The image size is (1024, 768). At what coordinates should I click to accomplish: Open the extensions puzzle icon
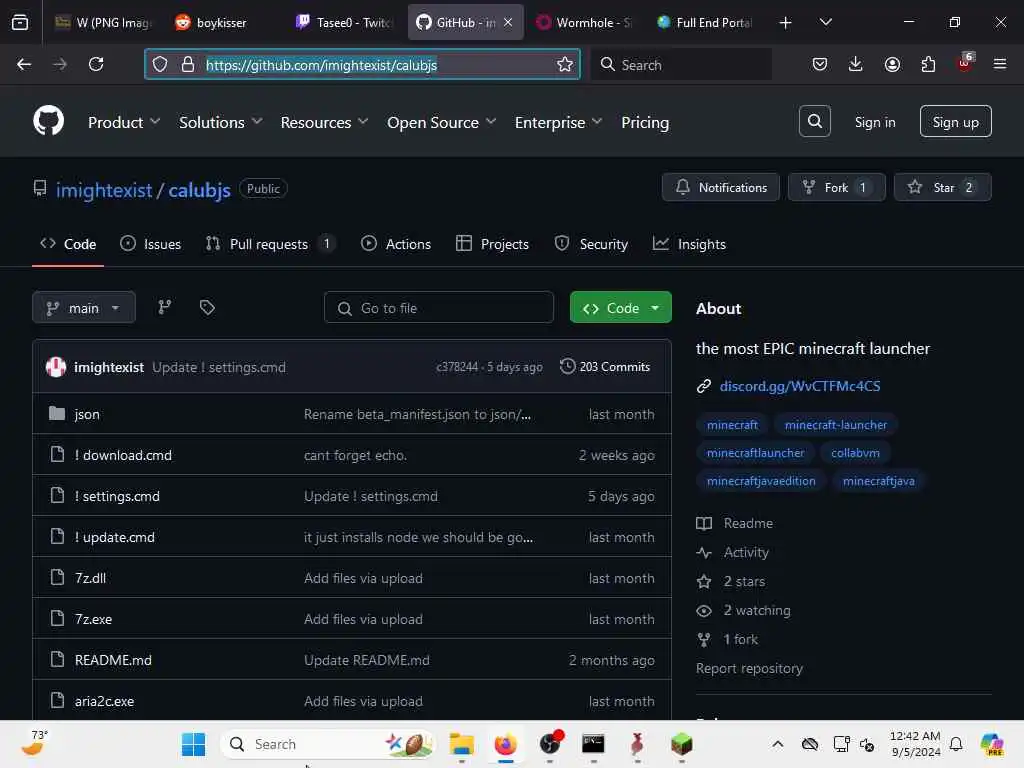(x=928, y=64)
